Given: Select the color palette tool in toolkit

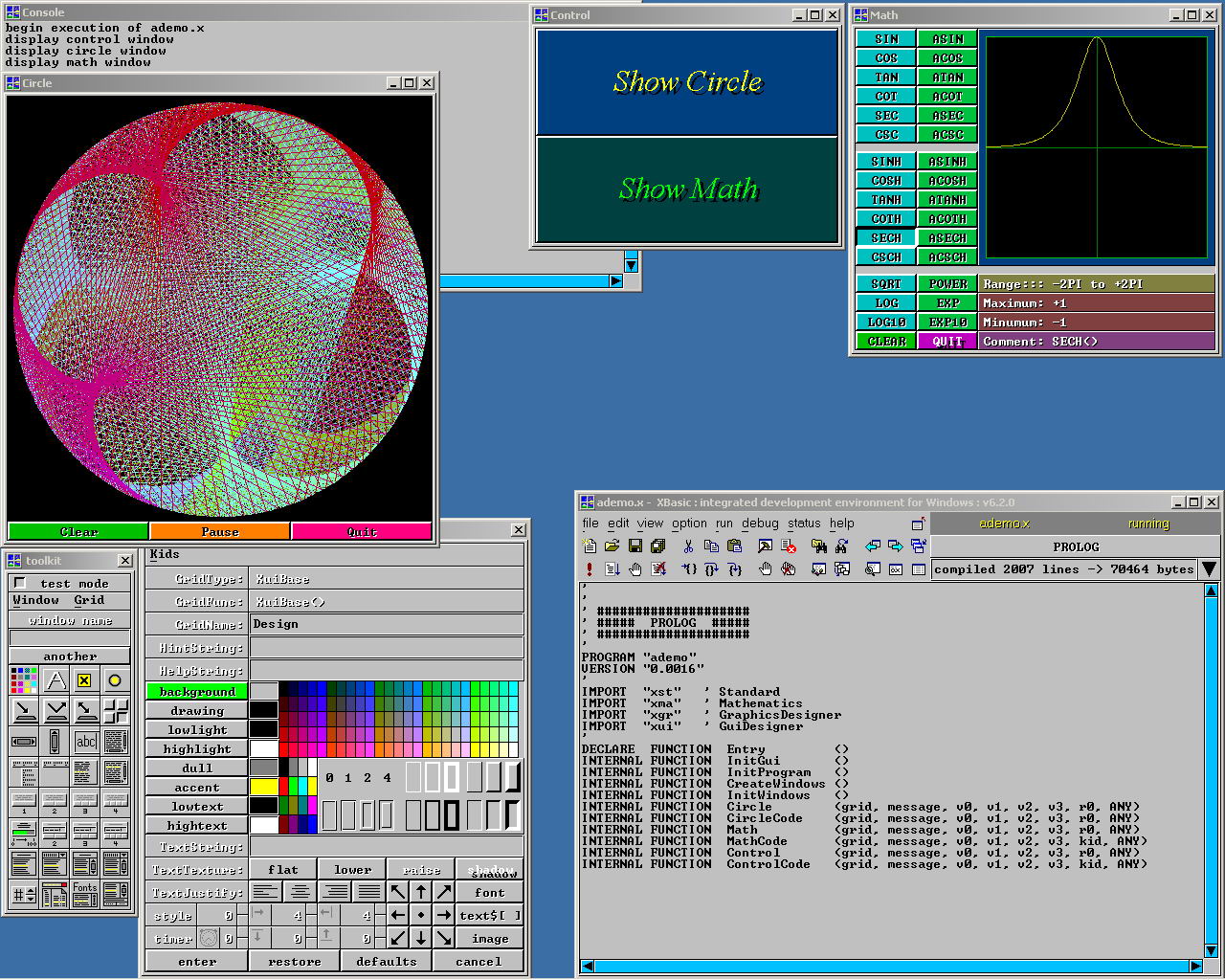Looking at the screenshot, I should 24,680.
